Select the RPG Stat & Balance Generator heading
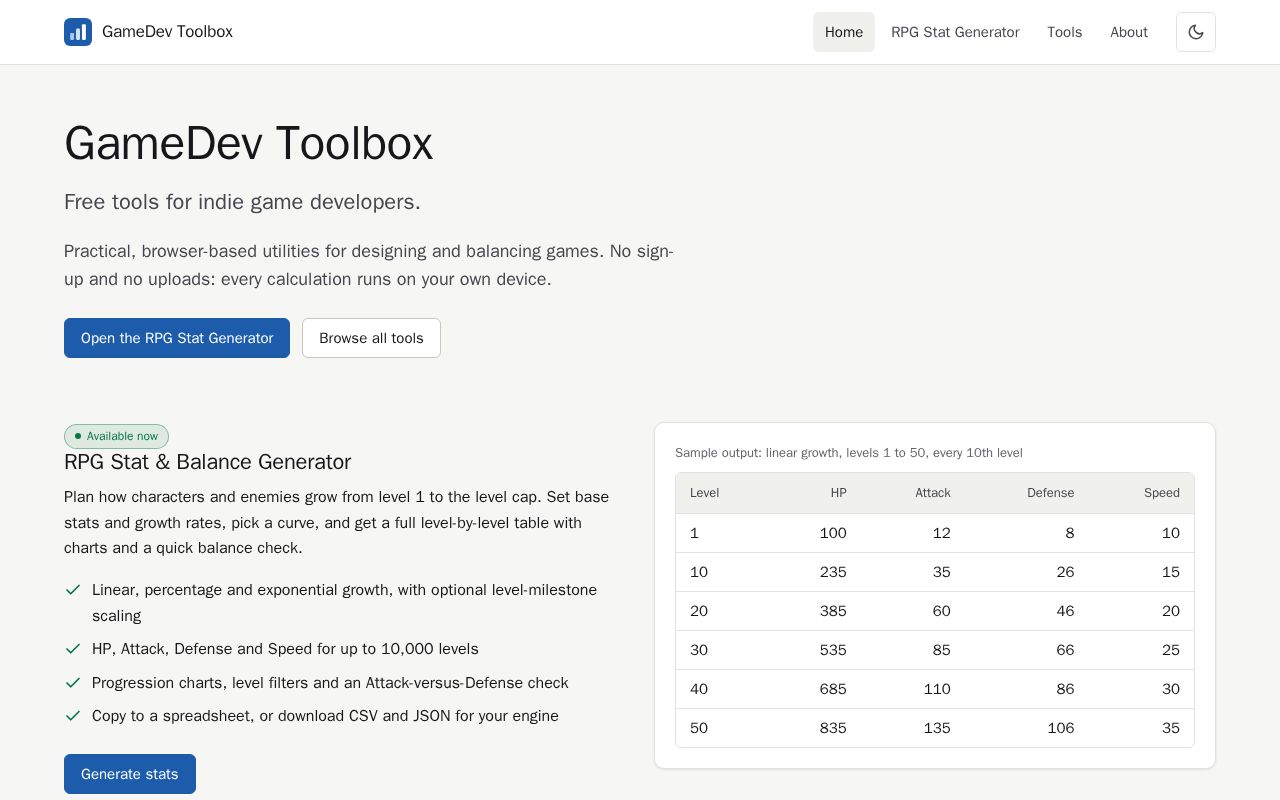Image resolution: width=1280 pixels, height=800 pixels. [207, 462]
